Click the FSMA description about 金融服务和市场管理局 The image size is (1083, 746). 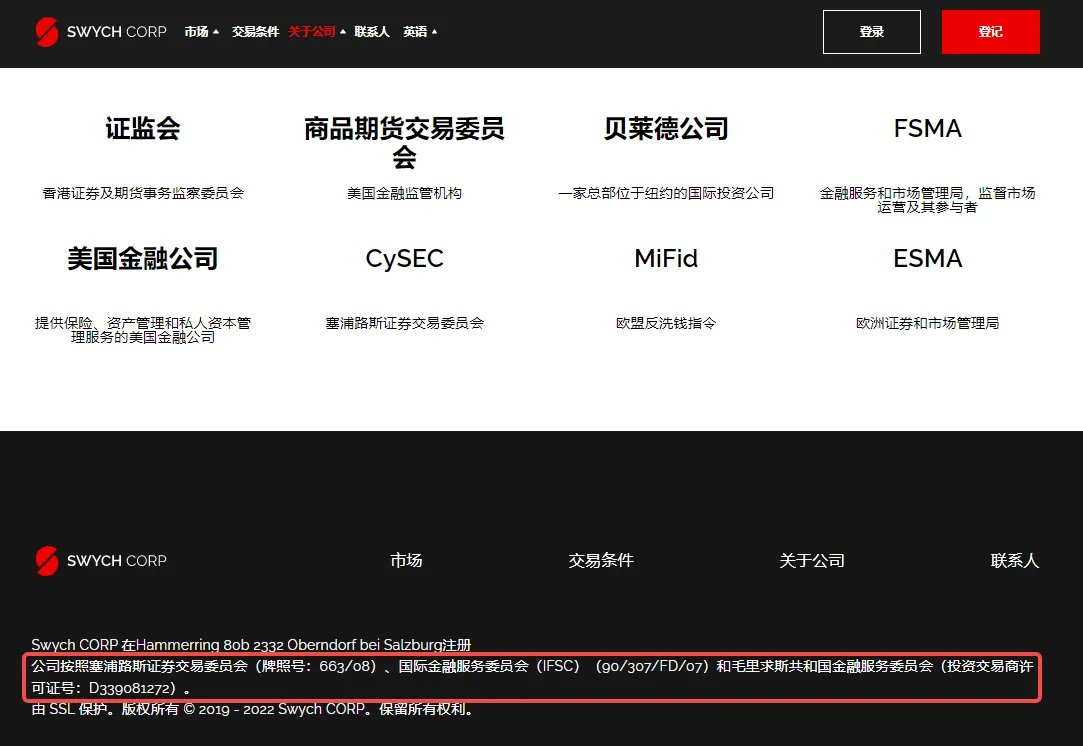pyautogui.click(x=928, y=200)
